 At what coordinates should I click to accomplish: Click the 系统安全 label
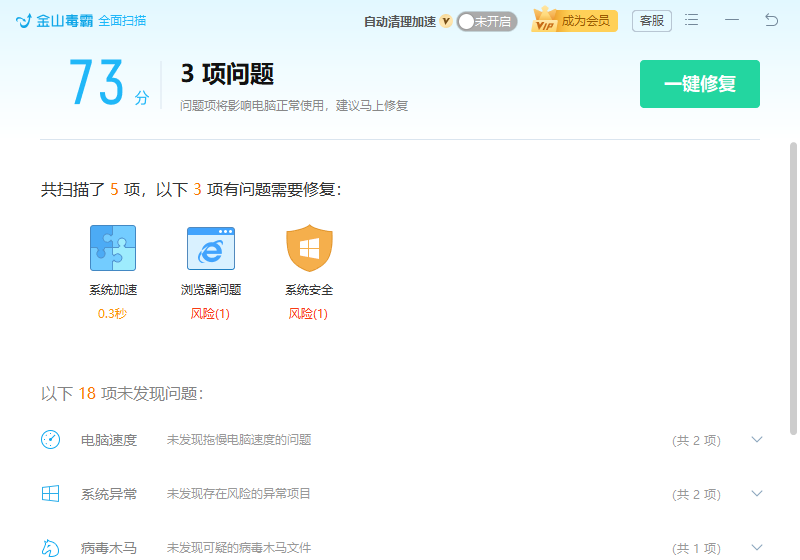309,290
